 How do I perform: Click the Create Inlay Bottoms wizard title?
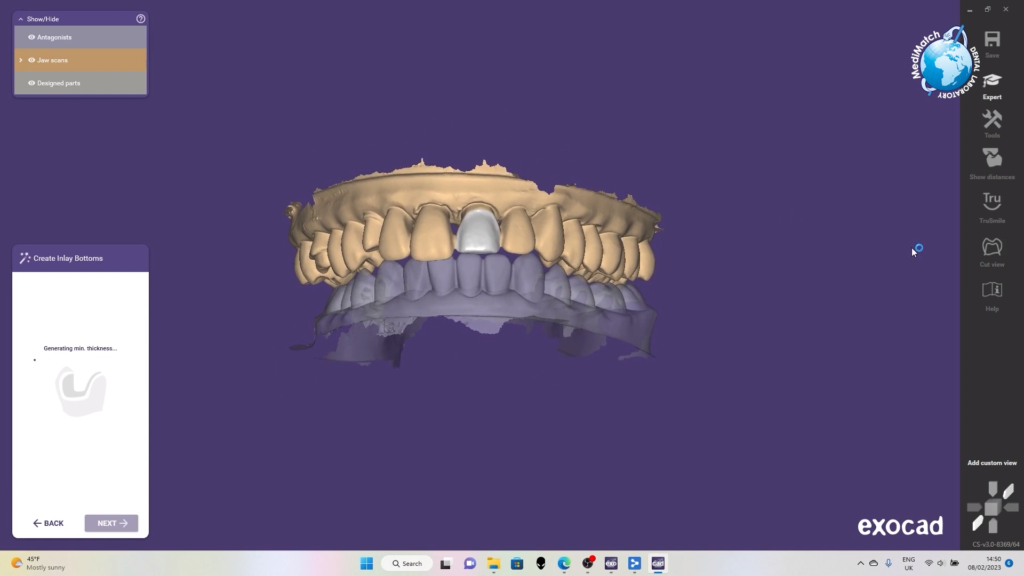(68, 258)
